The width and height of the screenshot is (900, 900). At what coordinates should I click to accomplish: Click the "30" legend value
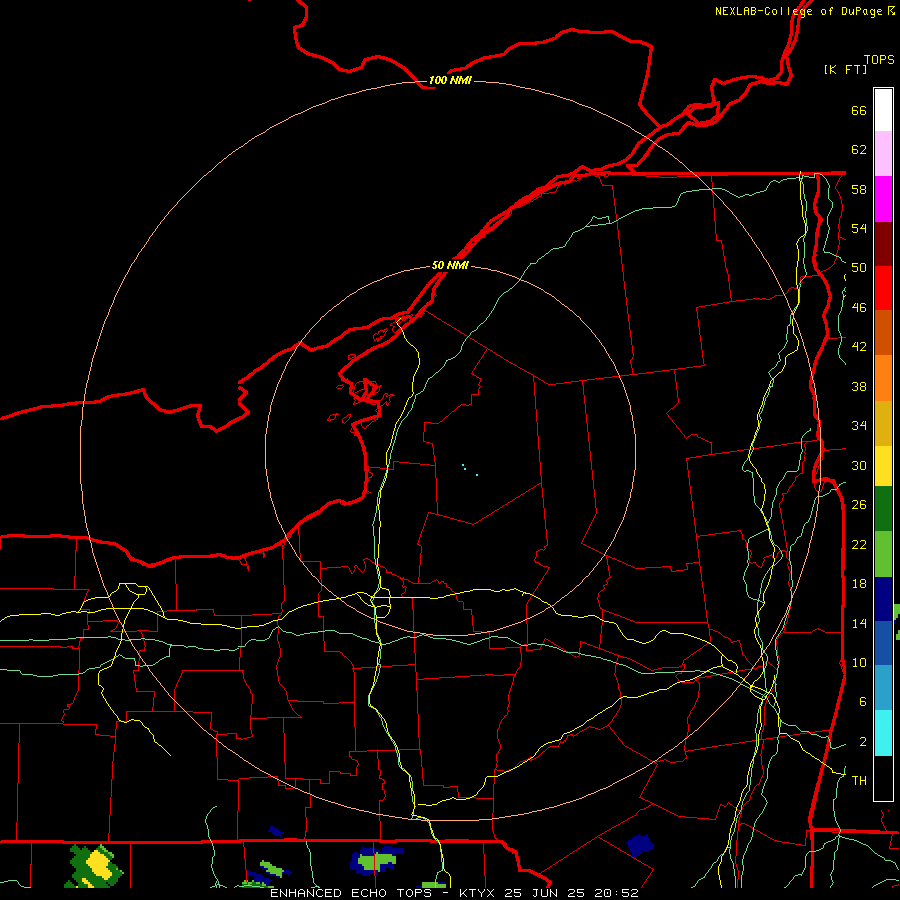(x=859, y=465)
